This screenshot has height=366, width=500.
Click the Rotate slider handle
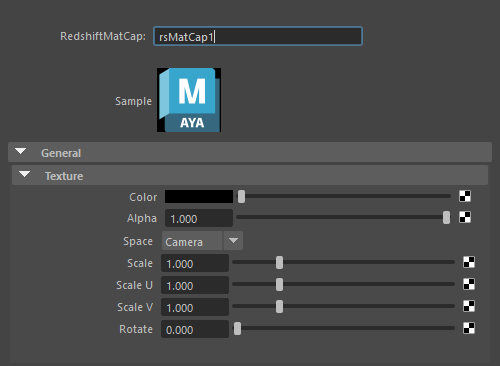point(237,329)
